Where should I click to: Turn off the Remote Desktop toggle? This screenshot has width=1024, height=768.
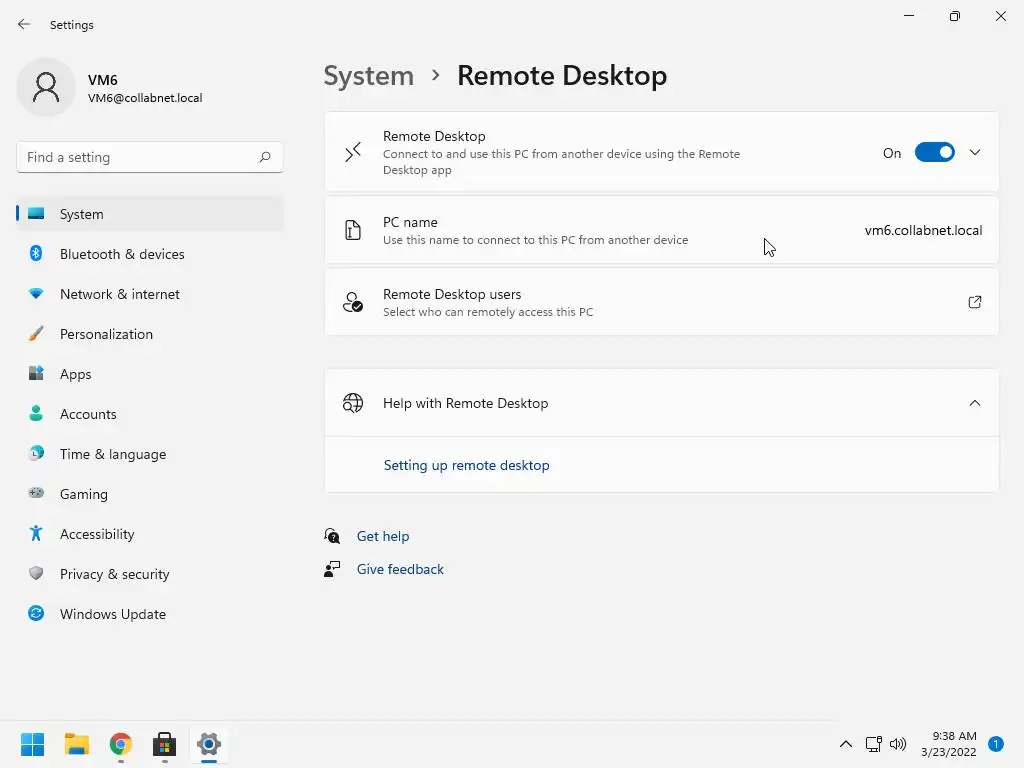pyautogui.click(x=935, y=153)
